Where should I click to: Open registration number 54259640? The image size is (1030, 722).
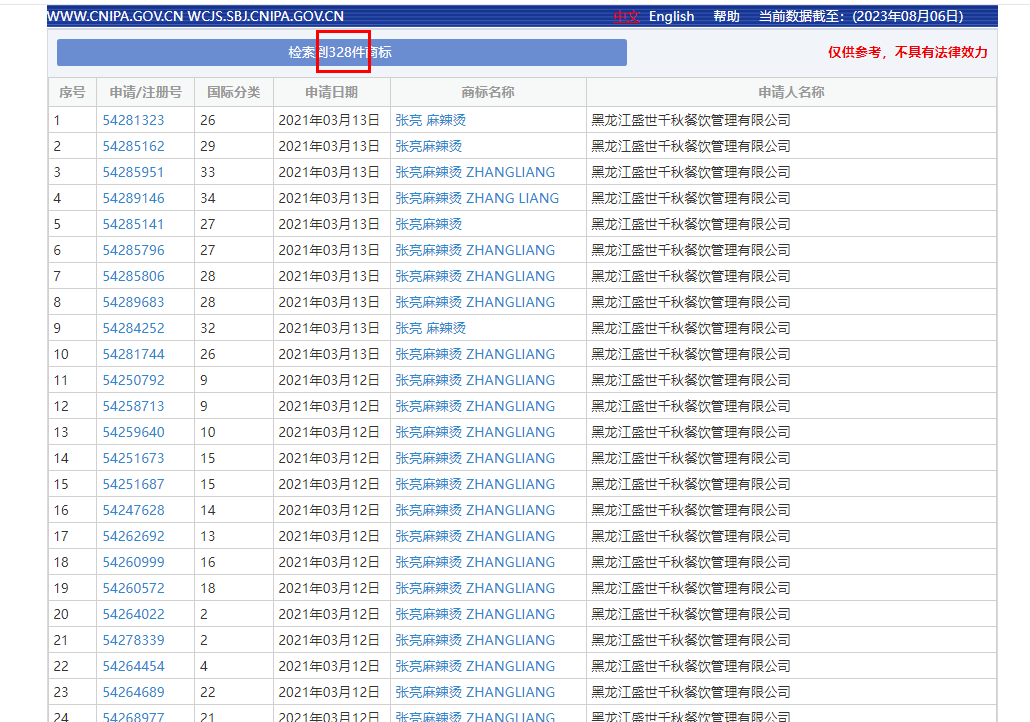coord(133,432)
